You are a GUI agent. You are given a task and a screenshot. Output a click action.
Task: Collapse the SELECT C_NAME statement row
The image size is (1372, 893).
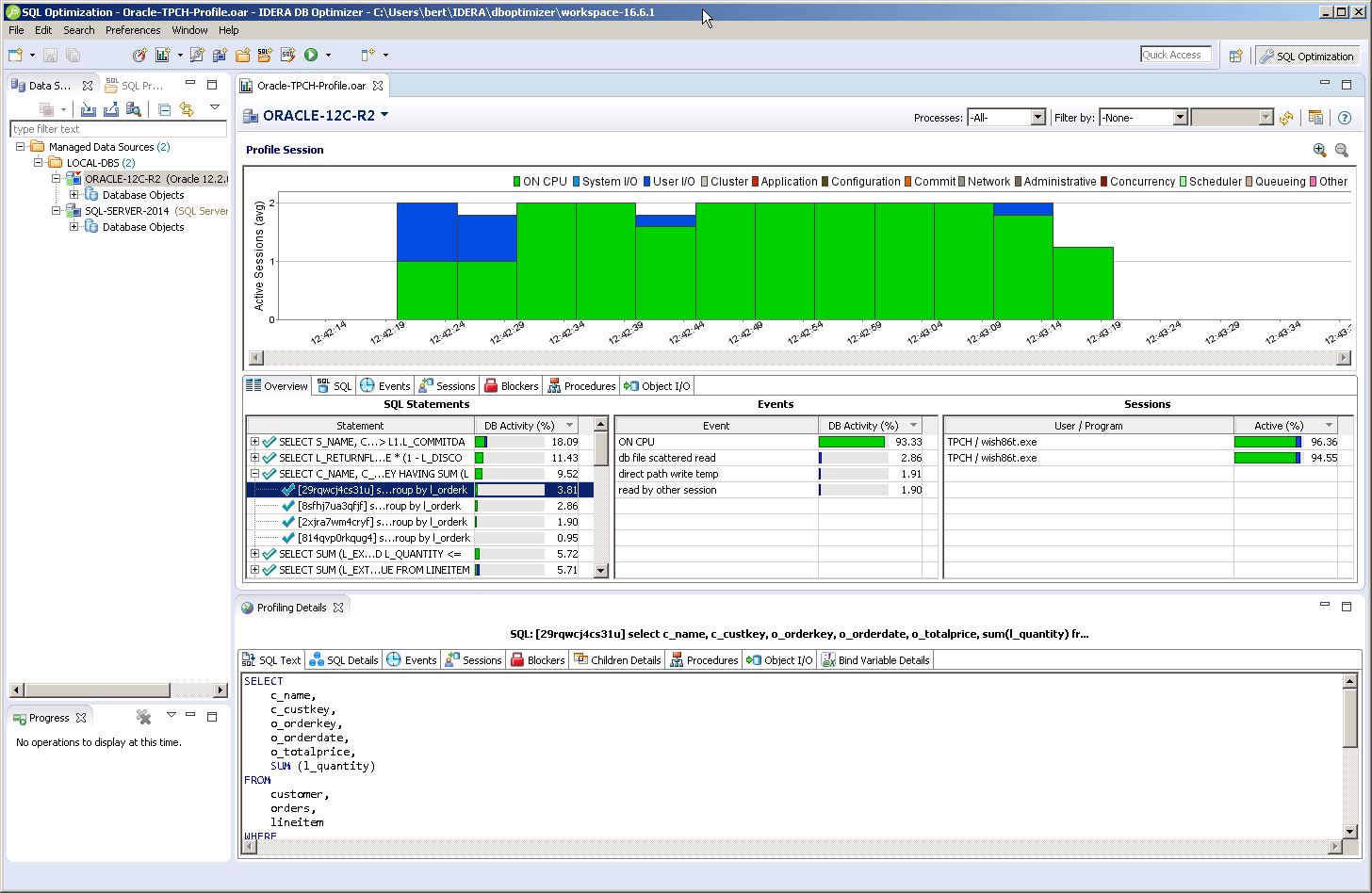(x=254, y=474)
